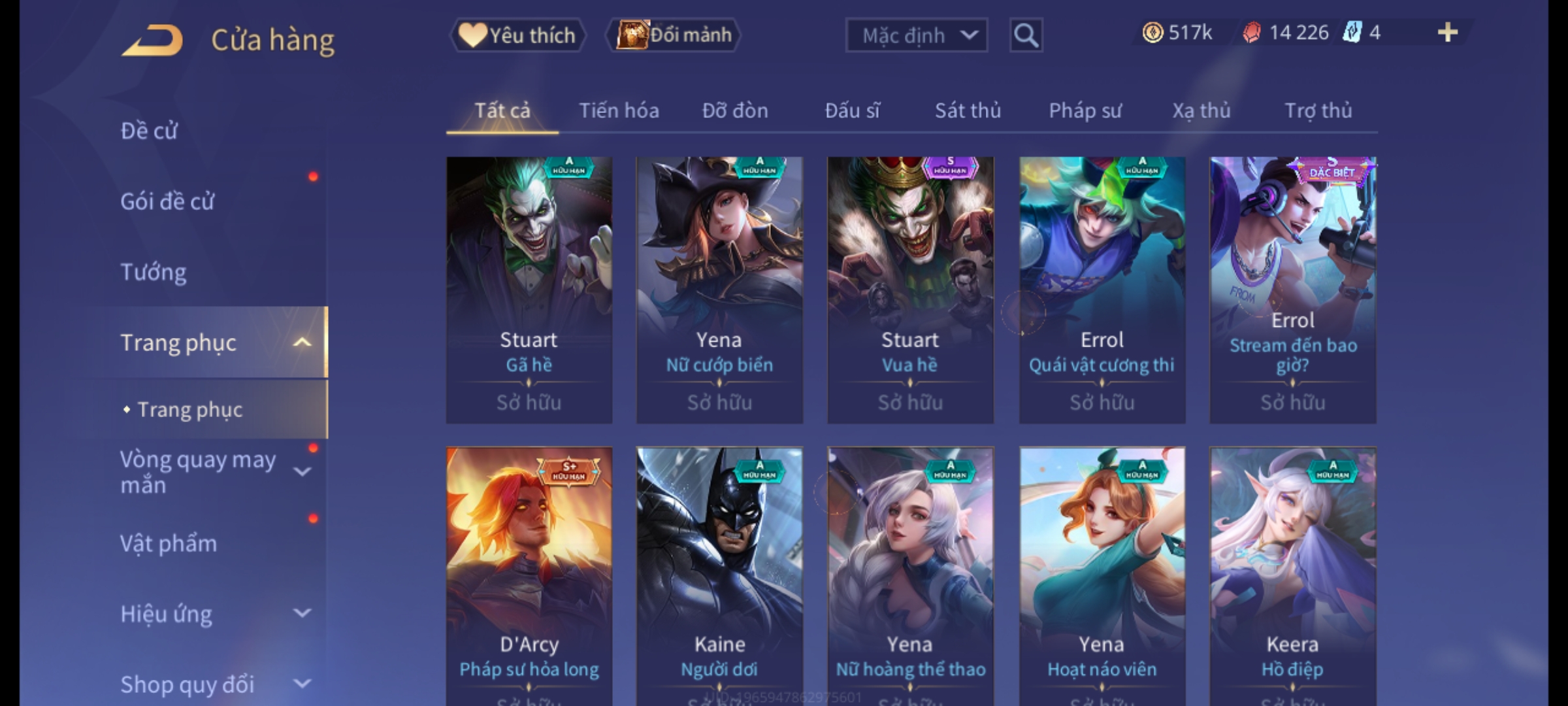Tap the red ruby currency icon

click(x=1252, y=33)
